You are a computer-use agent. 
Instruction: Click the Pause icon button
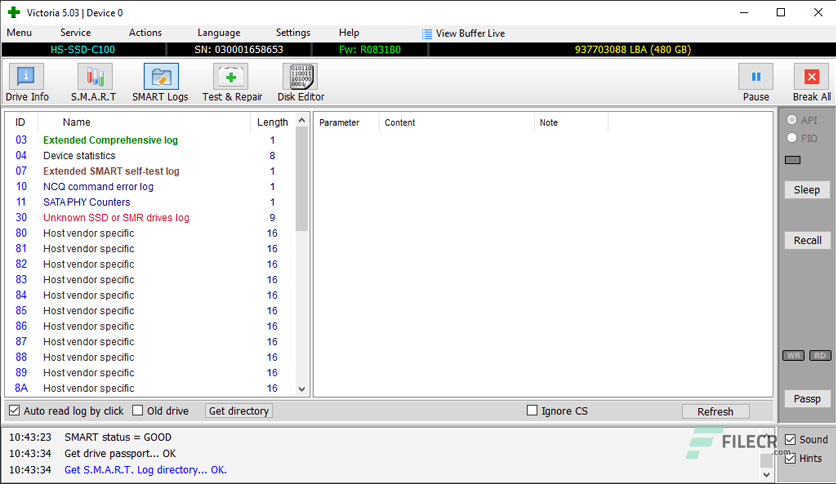click(755, 77)
